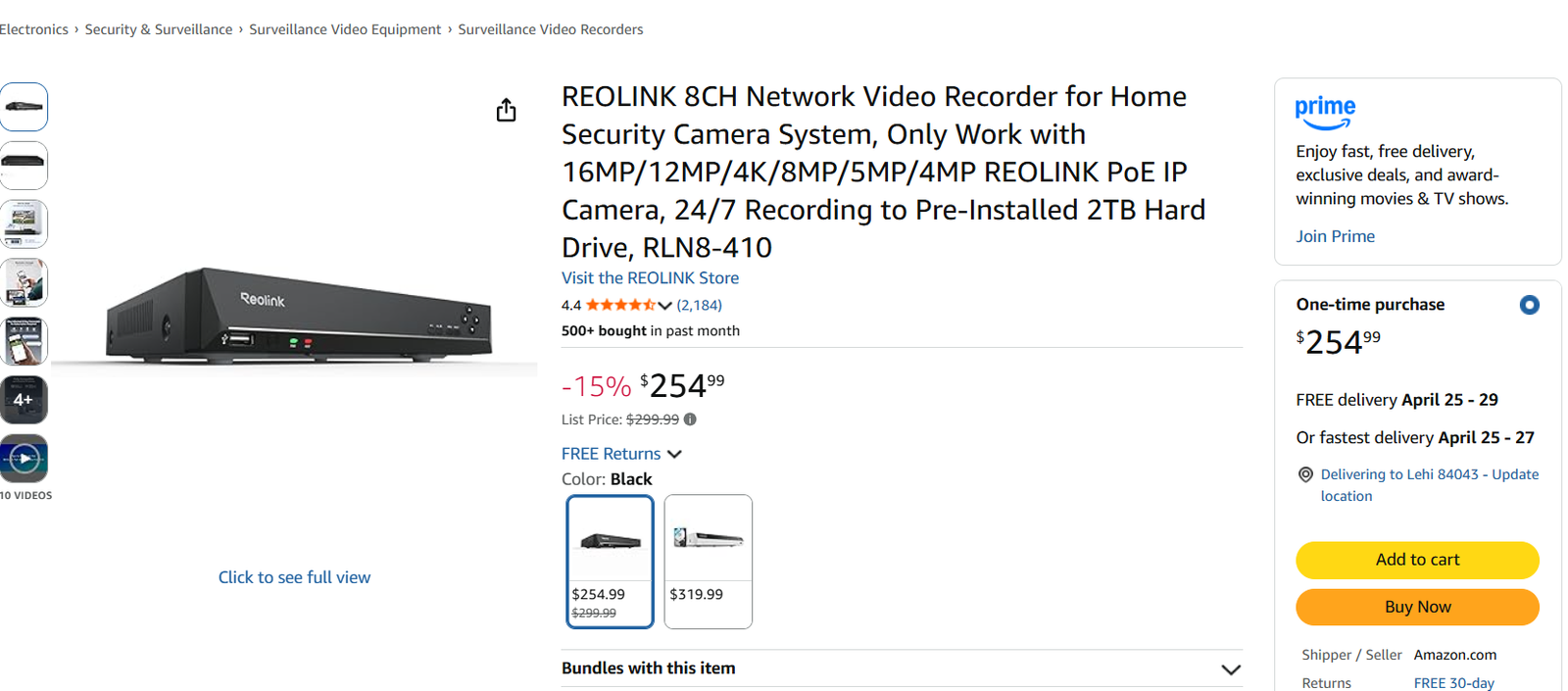
Task: Open Surveillance Video Recorders breadcrumb
Action: 551,29
